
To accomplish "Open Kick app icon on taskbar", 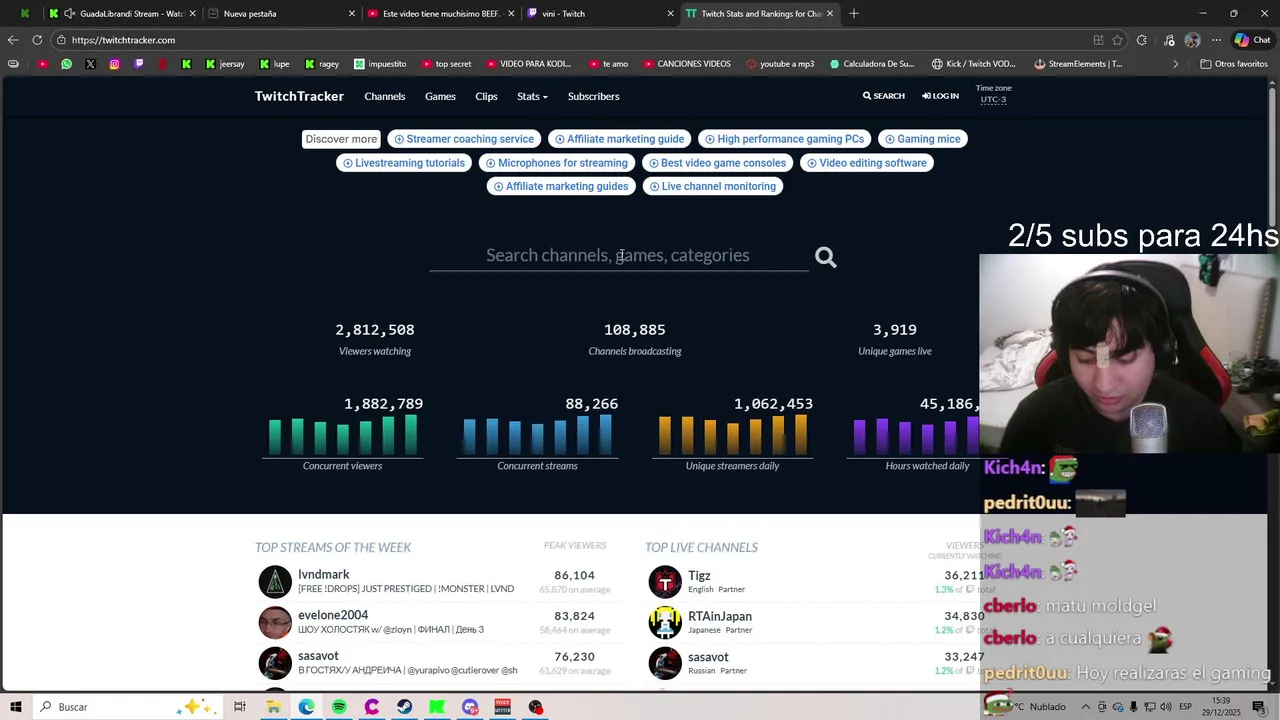I will point(437,707).
